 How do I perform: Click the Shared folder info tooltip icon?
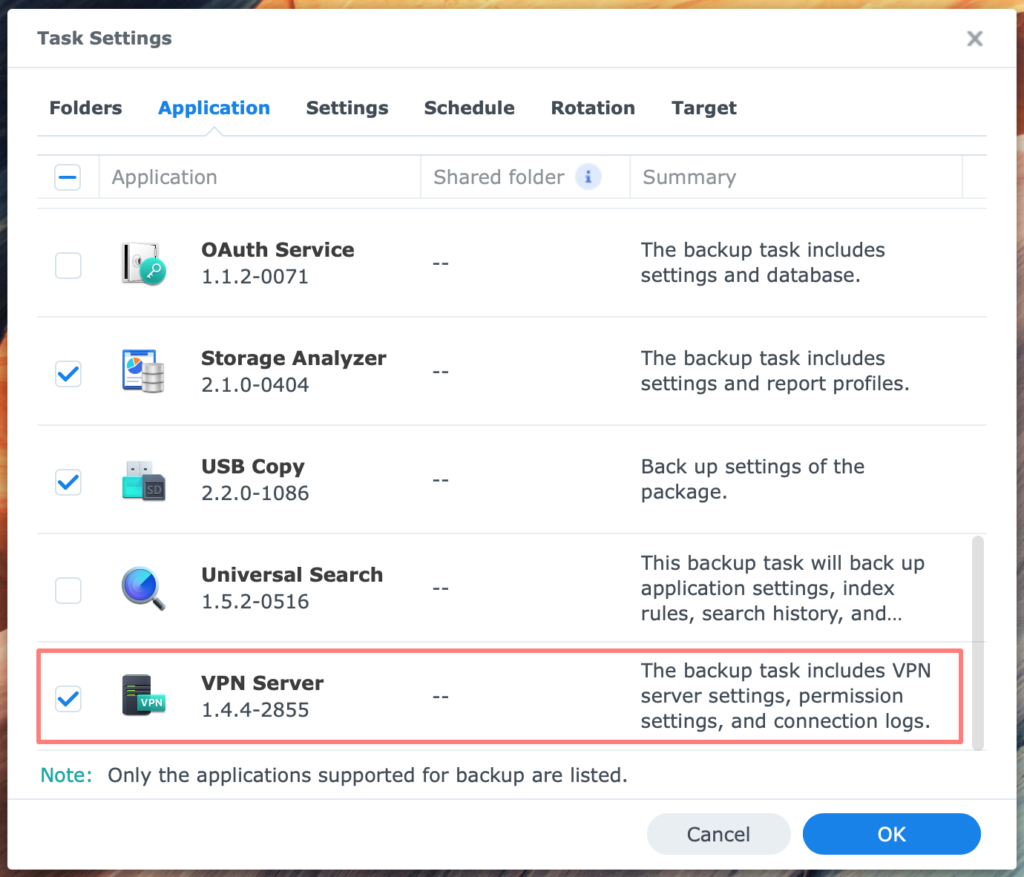click(x=588, y=176)
